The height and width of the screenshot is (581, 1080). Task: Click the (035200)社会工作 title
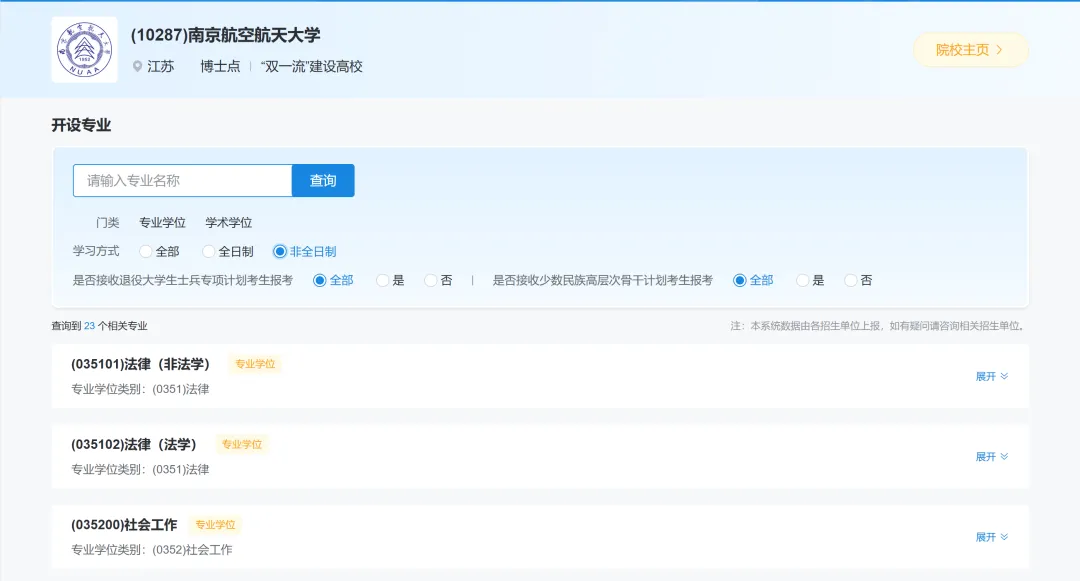(124, 525)
